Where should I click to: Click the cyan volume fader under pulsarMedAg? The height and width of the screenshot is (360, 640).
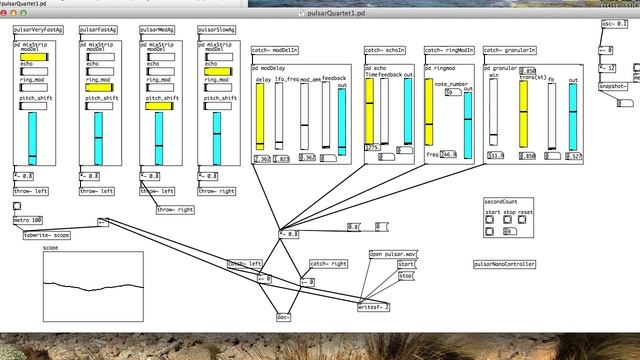point(159,139)
